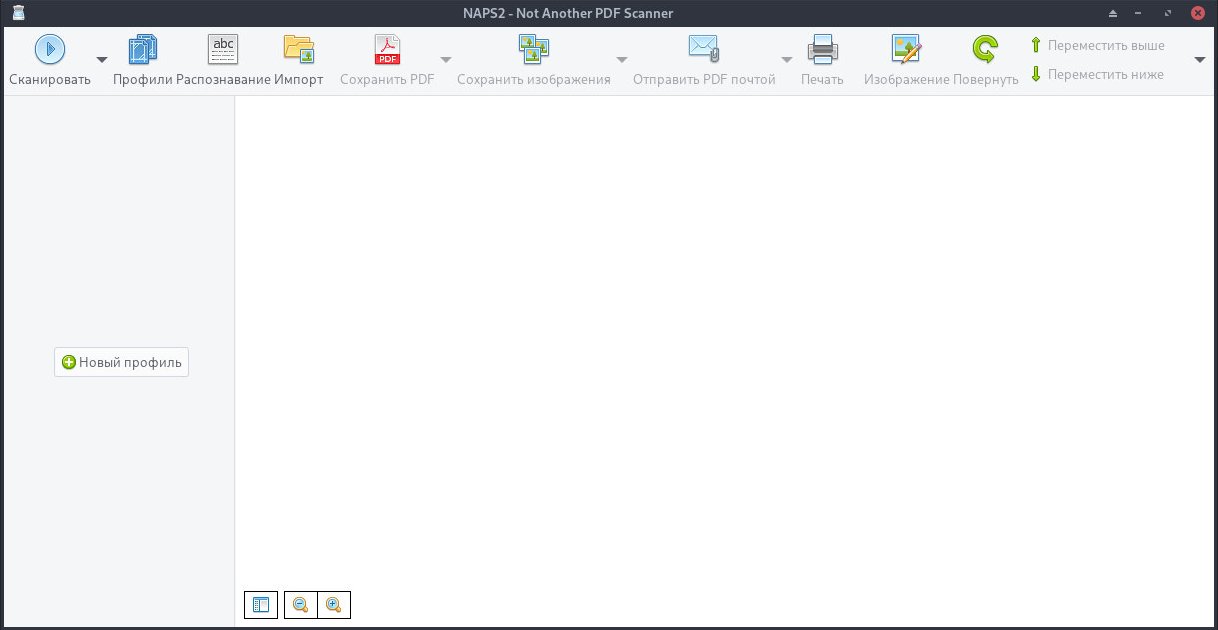Click the Повернуть rotate icon
The image size is (1218, 630).
click(x=985, y=49)
